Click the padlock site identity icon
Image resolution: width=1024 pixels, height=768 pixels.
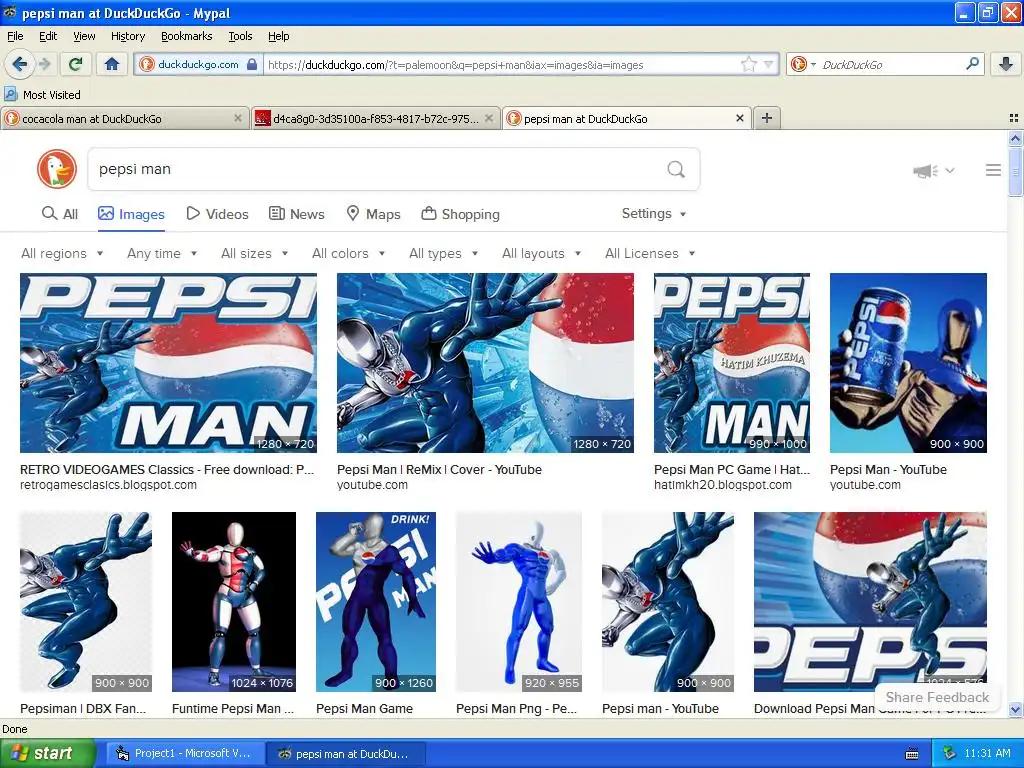(x=252, y=64)
